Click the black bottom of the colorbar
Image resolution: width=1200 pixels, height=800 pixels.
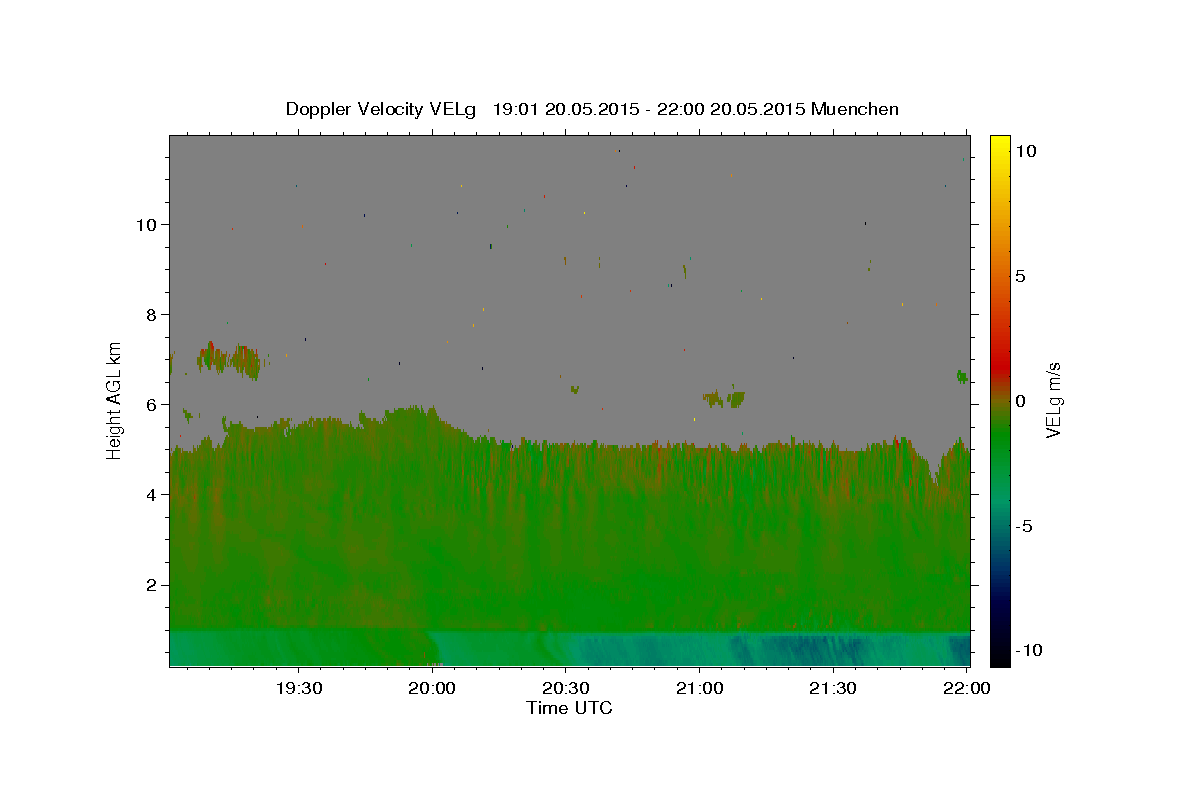pos(999,655)
